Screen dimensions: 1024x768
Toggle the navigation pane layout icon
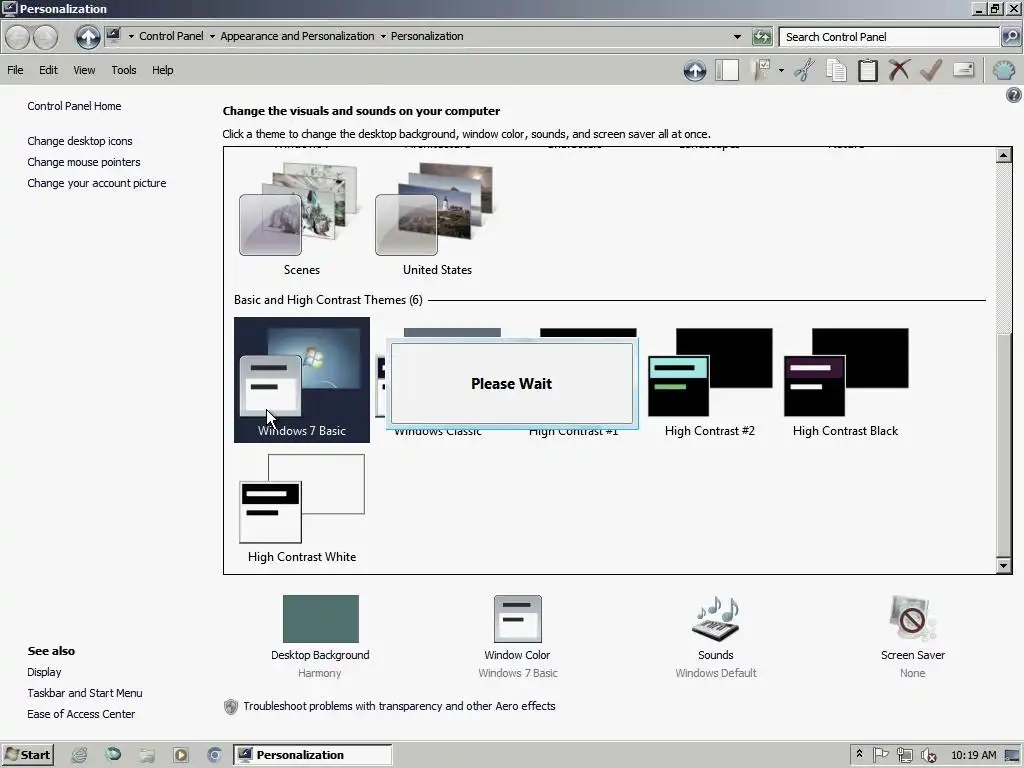coord(727,70)
